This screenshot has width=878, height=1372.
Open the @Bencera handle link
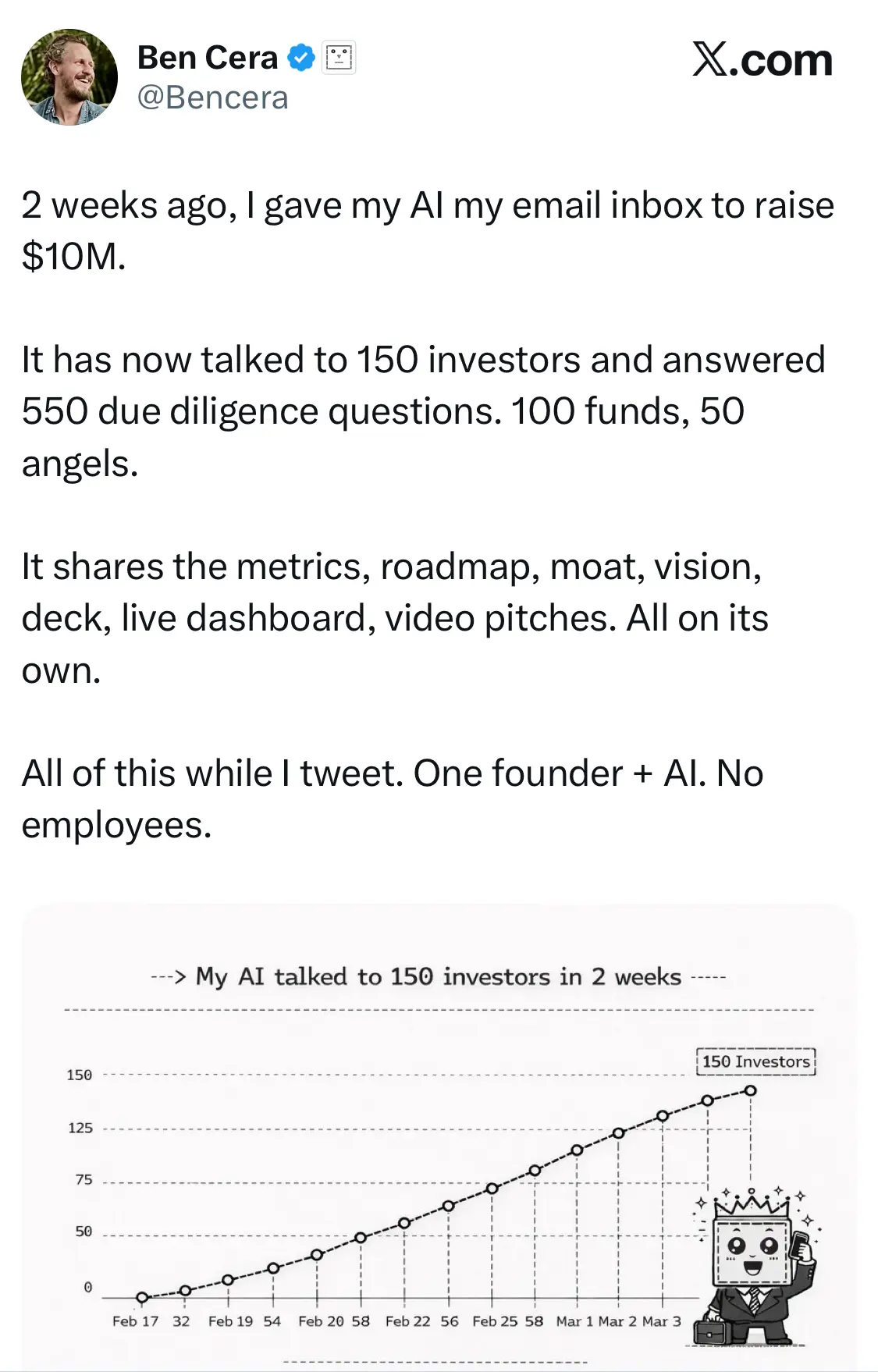tap(213, 98)
